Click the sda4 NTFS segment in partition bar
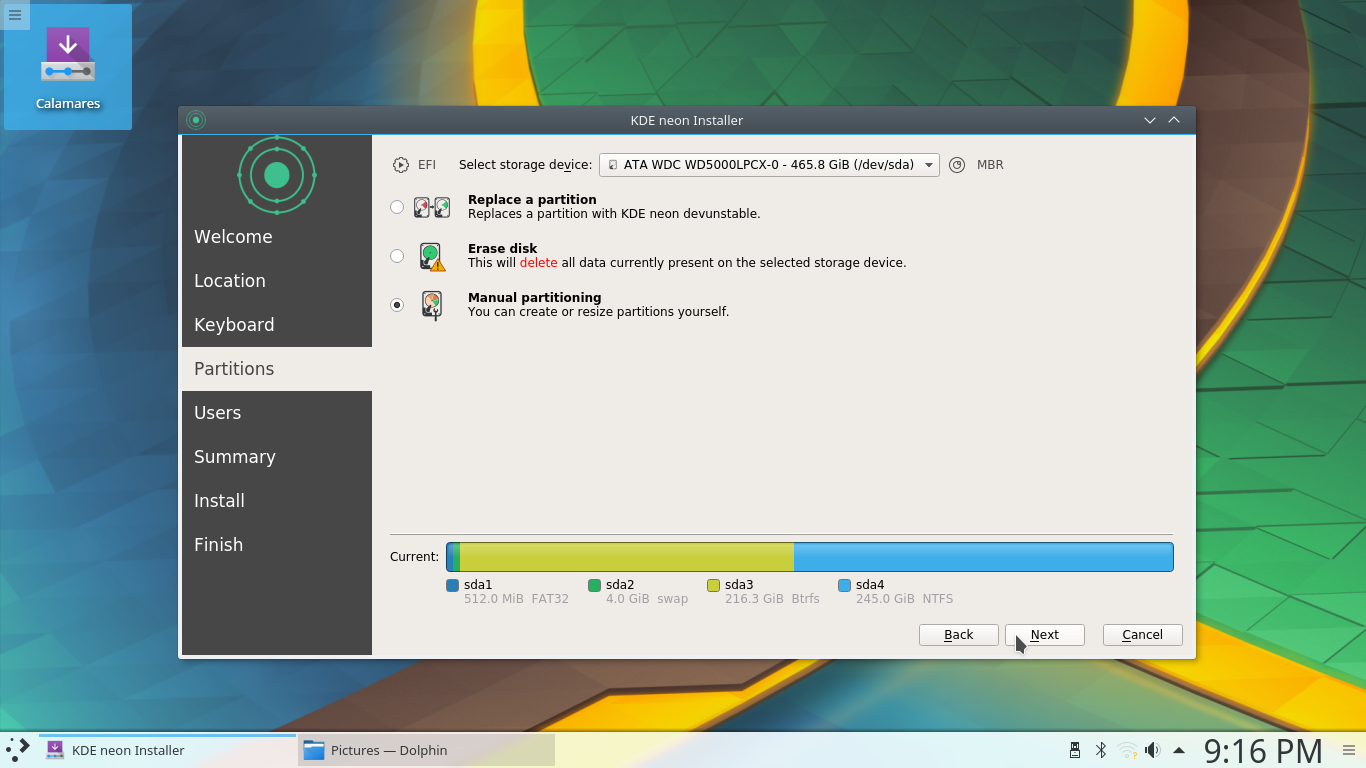 (983, 557)
